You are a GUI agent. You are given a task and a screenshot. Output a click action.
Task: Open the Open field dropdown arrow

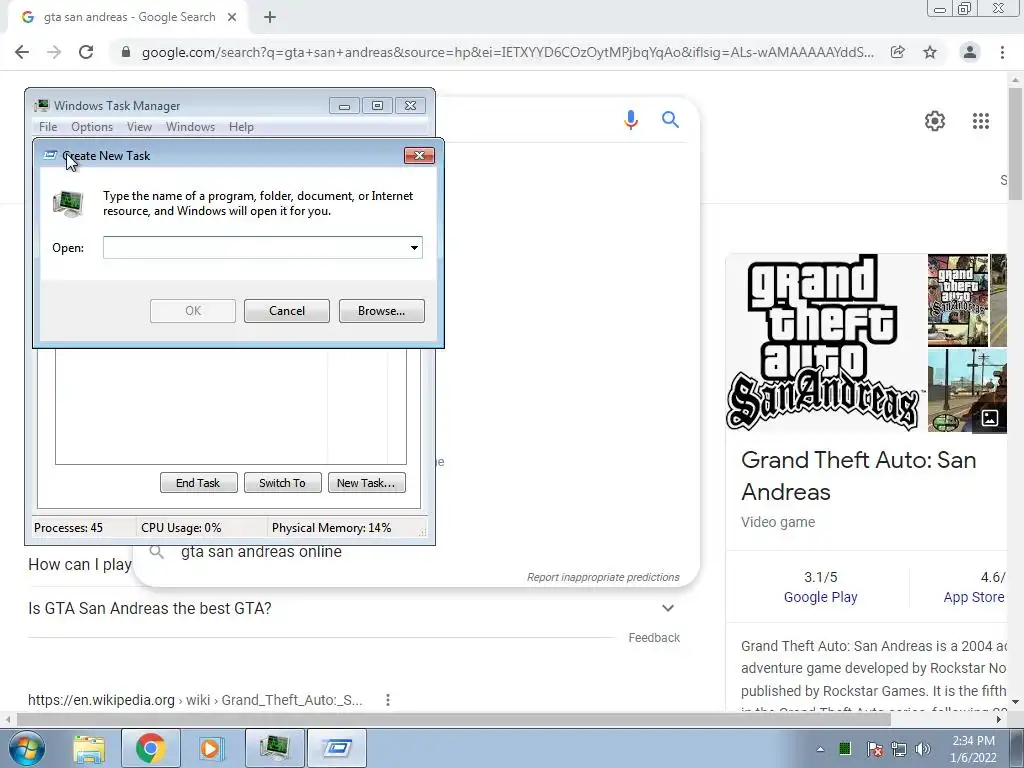coord(414,248)
